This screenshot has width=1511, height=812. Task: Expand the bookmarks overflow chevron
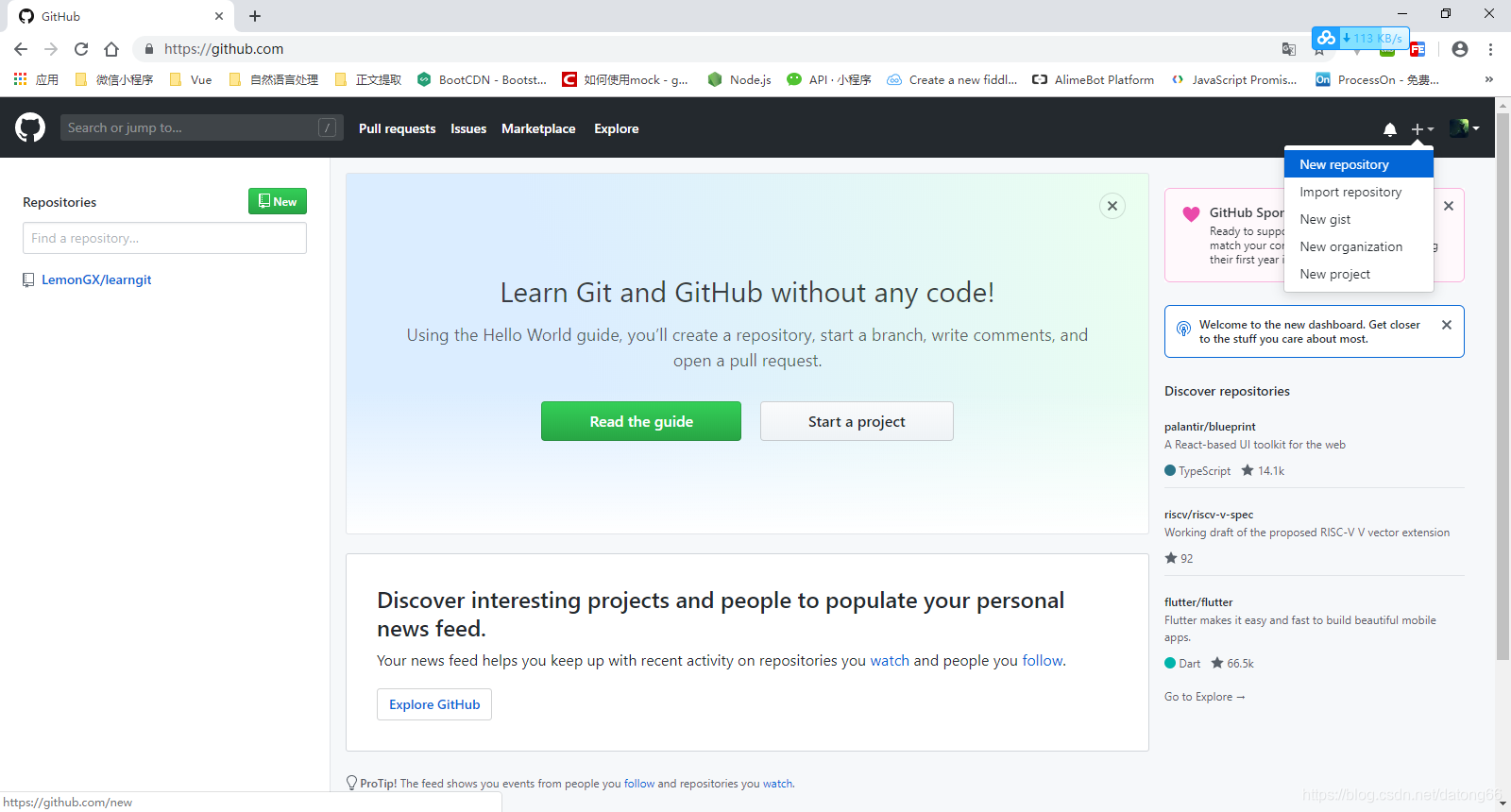1488,79
